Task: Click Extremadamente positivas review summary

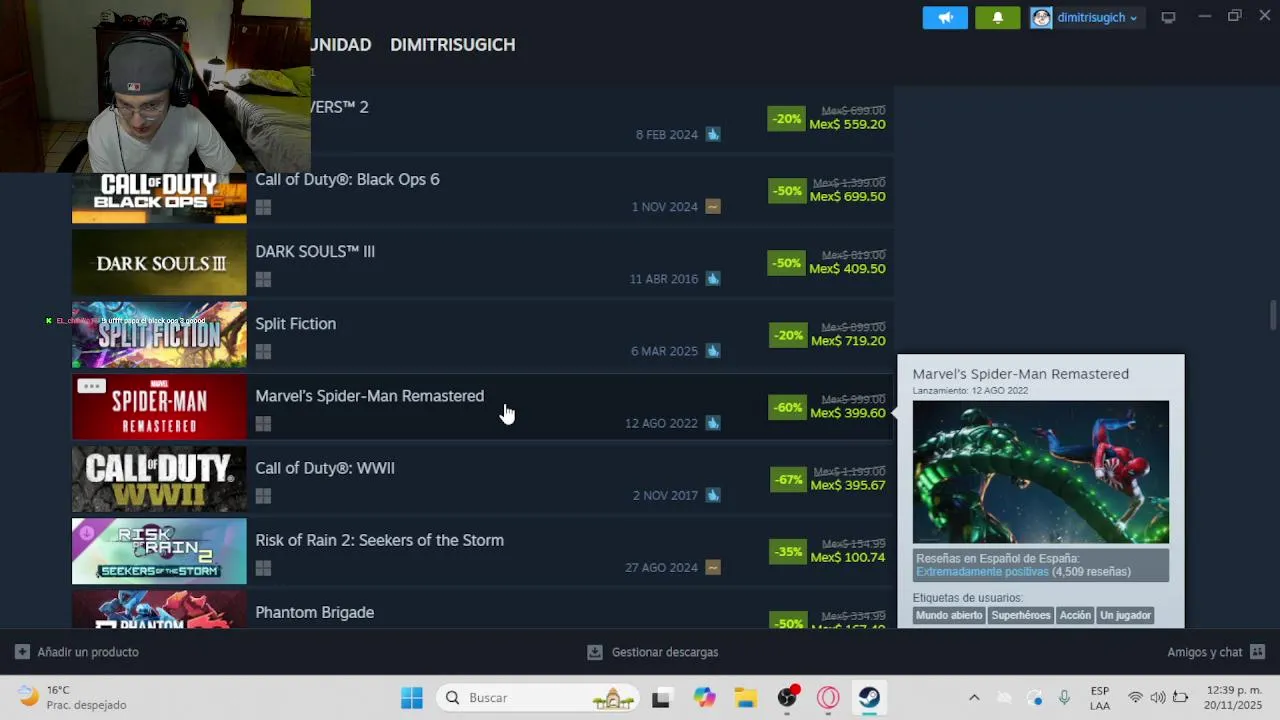Action: tap(982, 572)
